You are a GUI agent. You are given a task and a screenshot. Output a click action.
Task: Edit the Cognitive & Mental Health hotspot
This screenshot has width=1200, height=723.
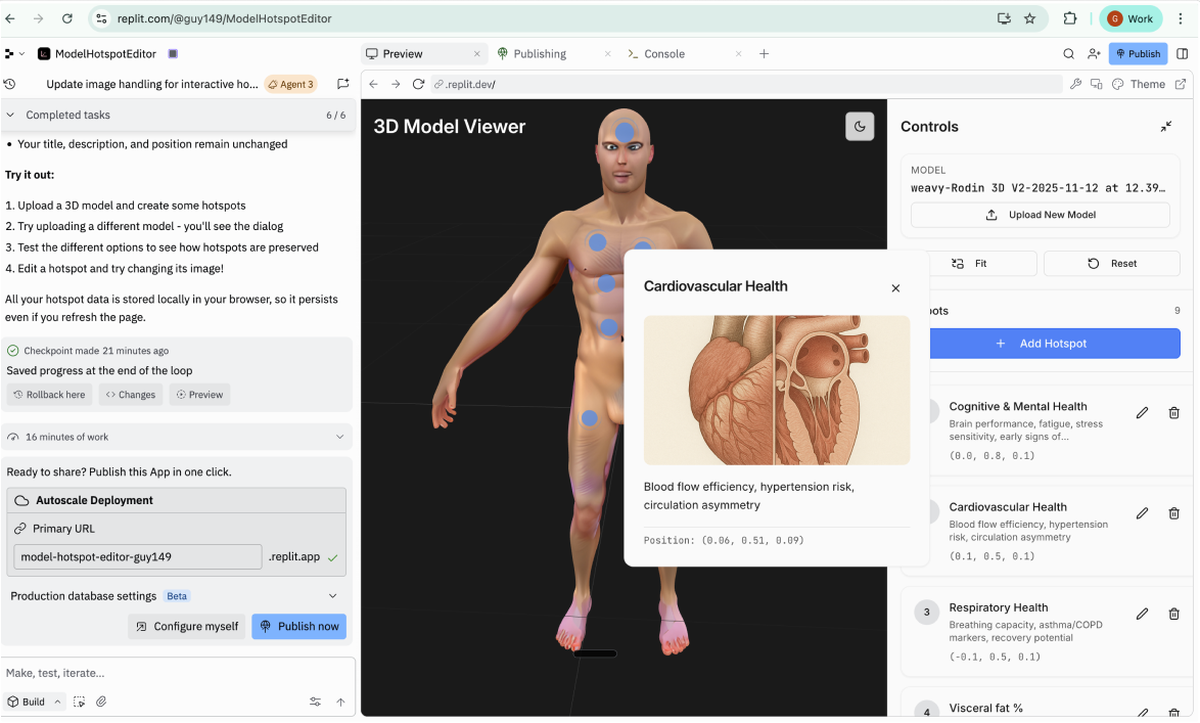(1142, 413)
